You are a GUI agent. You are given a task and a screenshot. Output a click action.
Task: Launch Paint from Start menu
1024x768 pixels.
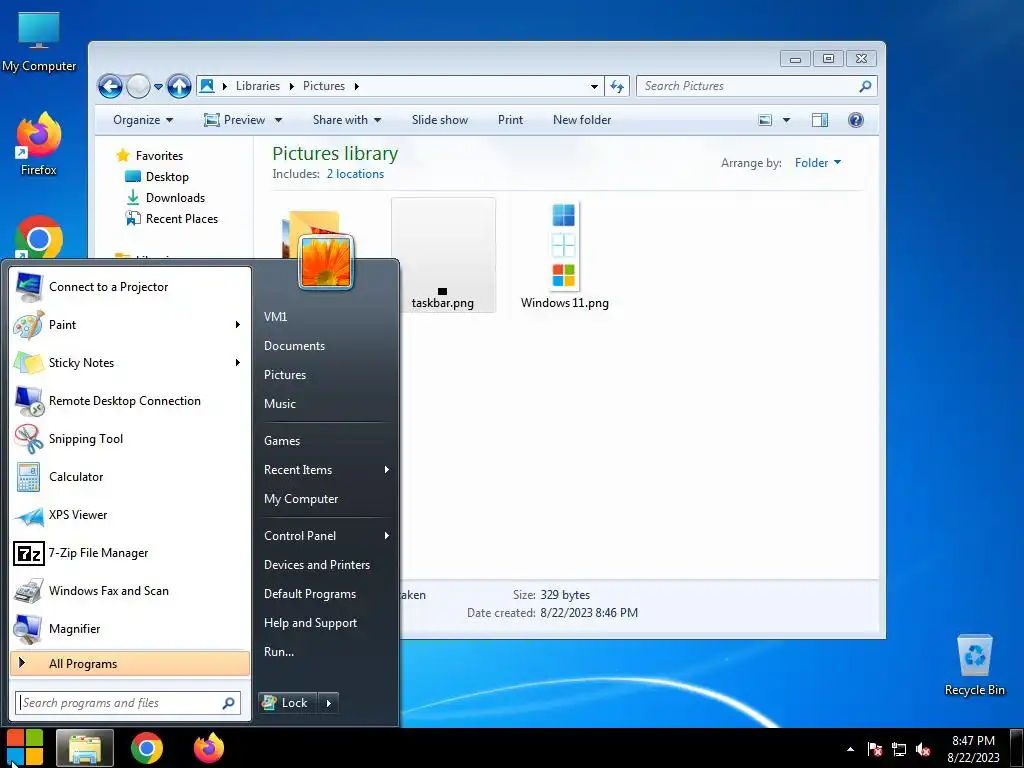tap(130, 325)
